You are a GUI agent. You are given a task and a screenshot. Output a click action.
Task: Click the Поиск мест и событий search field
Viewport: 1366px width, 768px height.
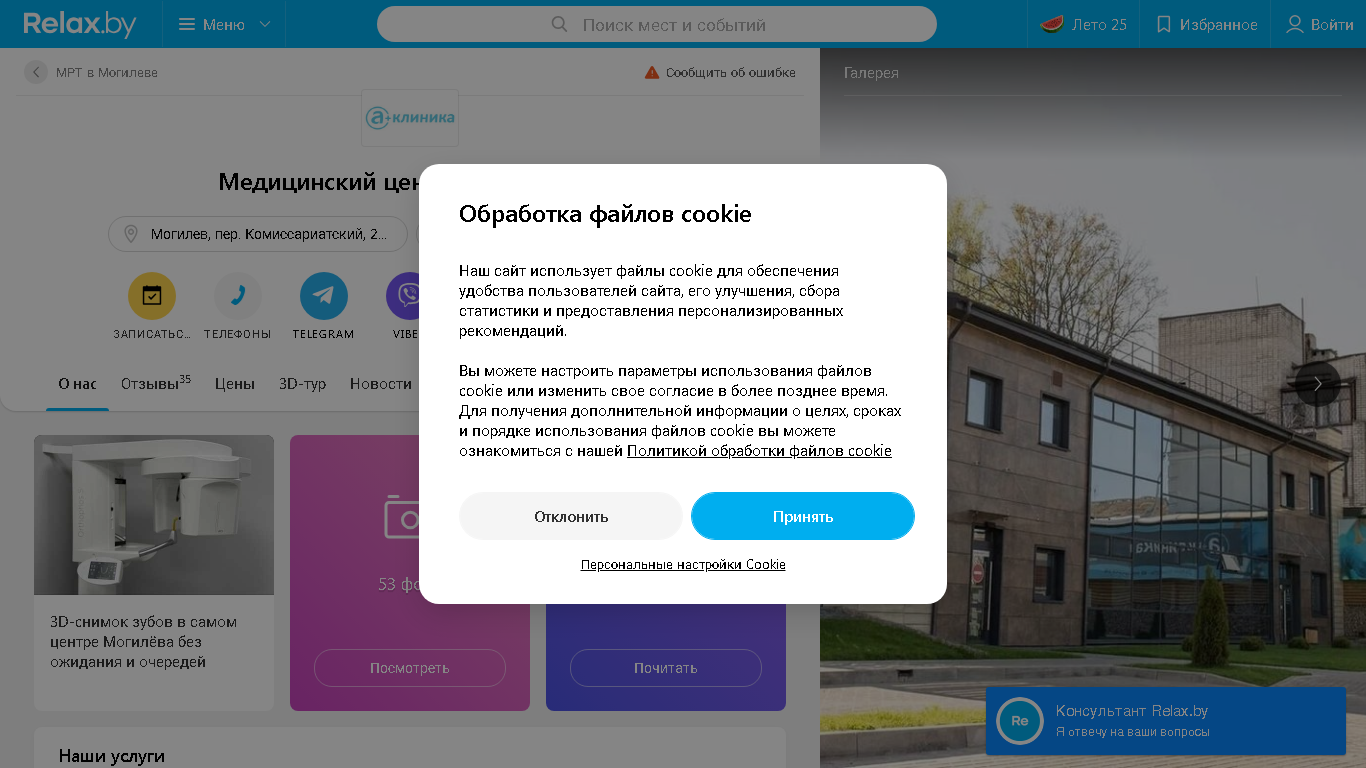pos(657,24)
